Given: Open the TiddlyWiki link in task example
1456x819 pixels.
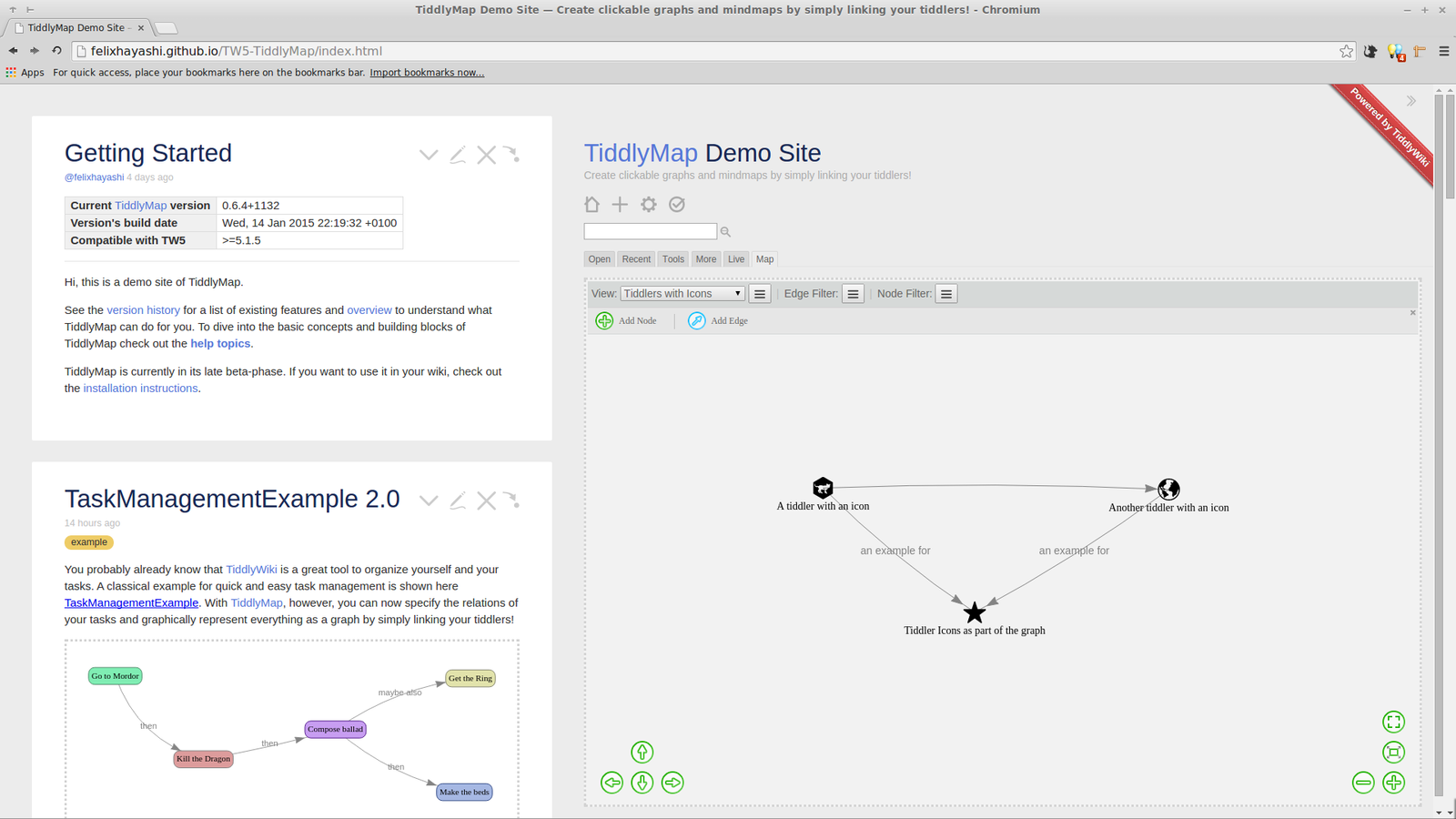Looking at the screenshot, I should point(251,570).
